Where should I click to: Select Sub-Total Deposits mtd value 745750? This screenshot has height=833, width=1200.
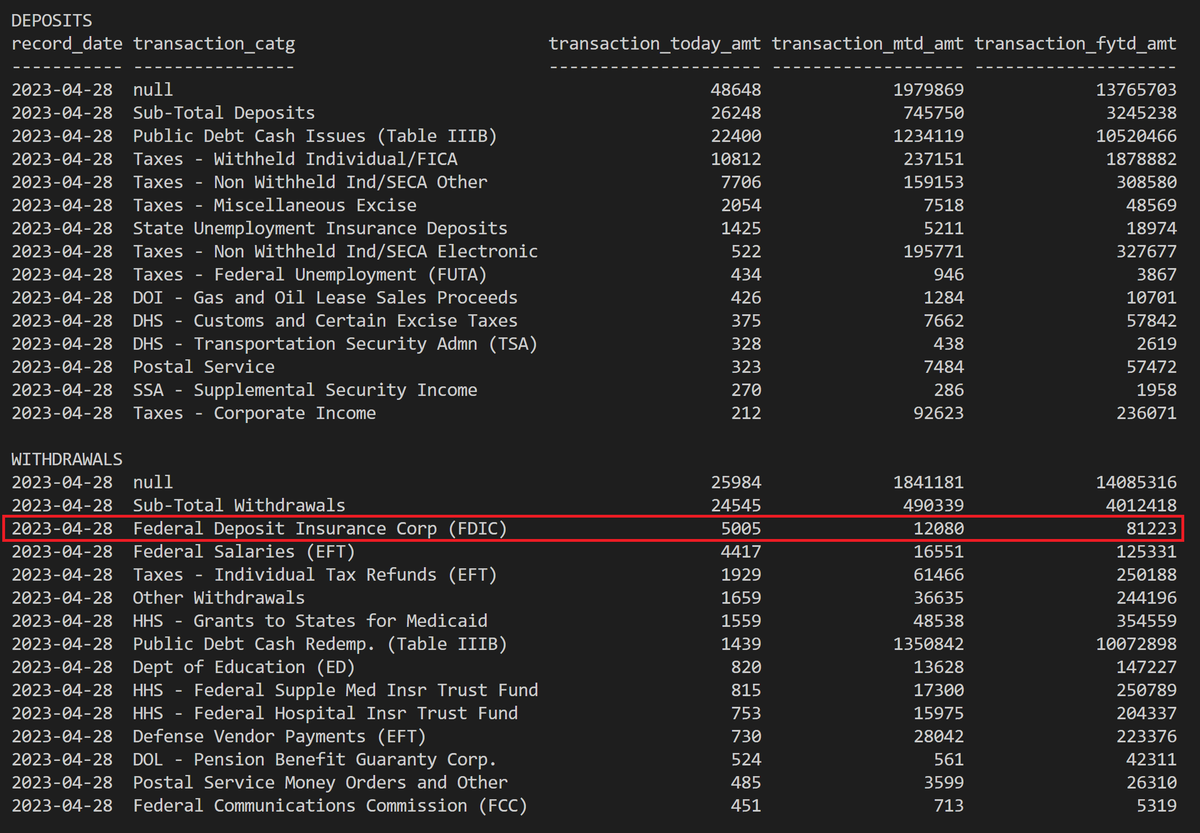934,113
